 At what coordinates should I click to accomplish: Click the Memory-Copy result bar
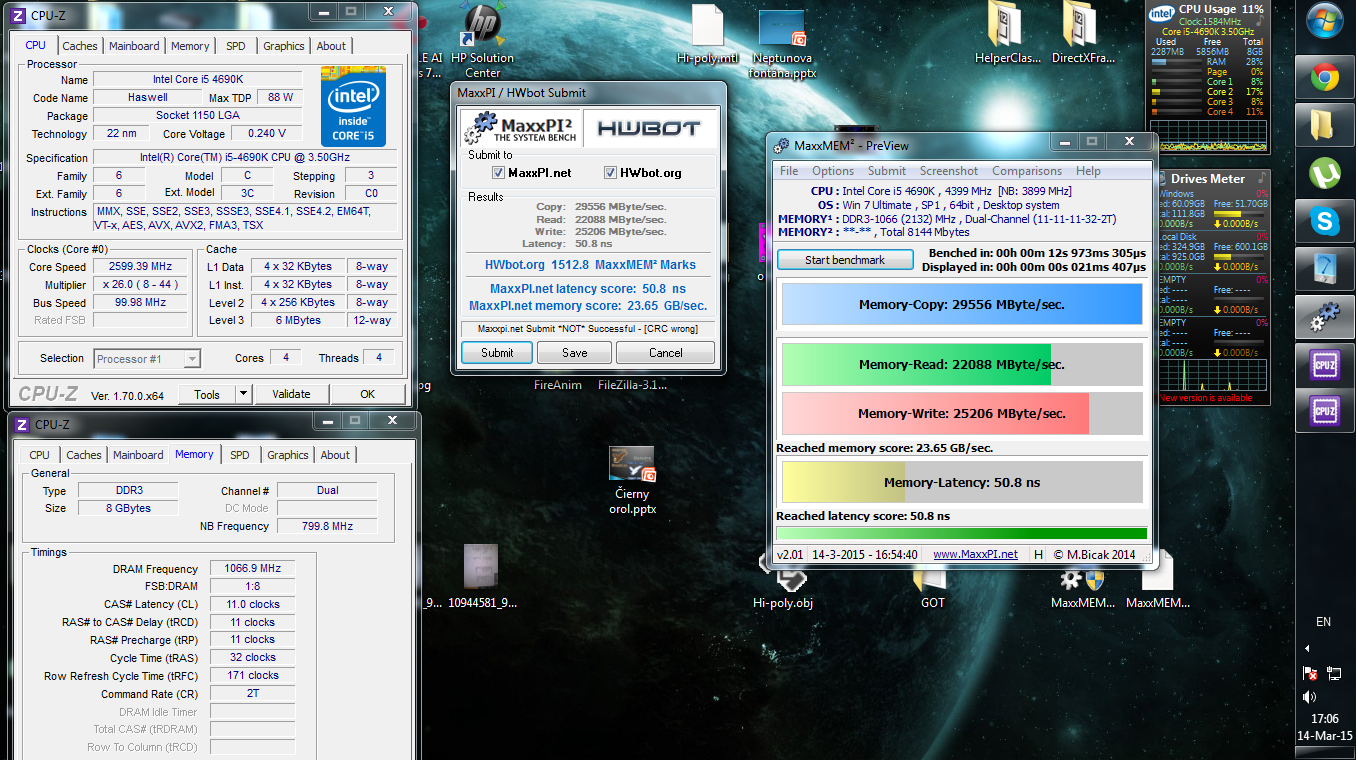pyautogui.click(x=961, y=305)
